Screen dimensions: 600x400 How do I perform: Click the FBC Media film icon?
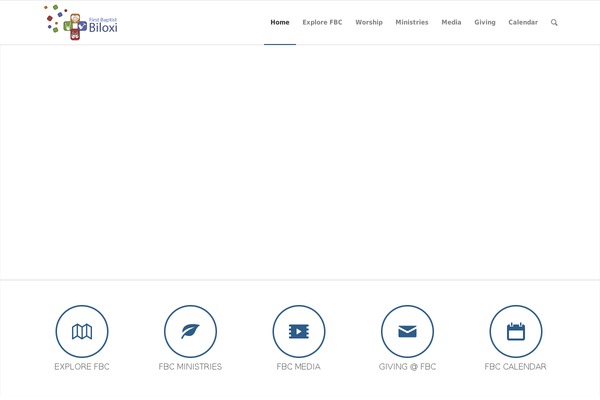(x=299, y=331)
